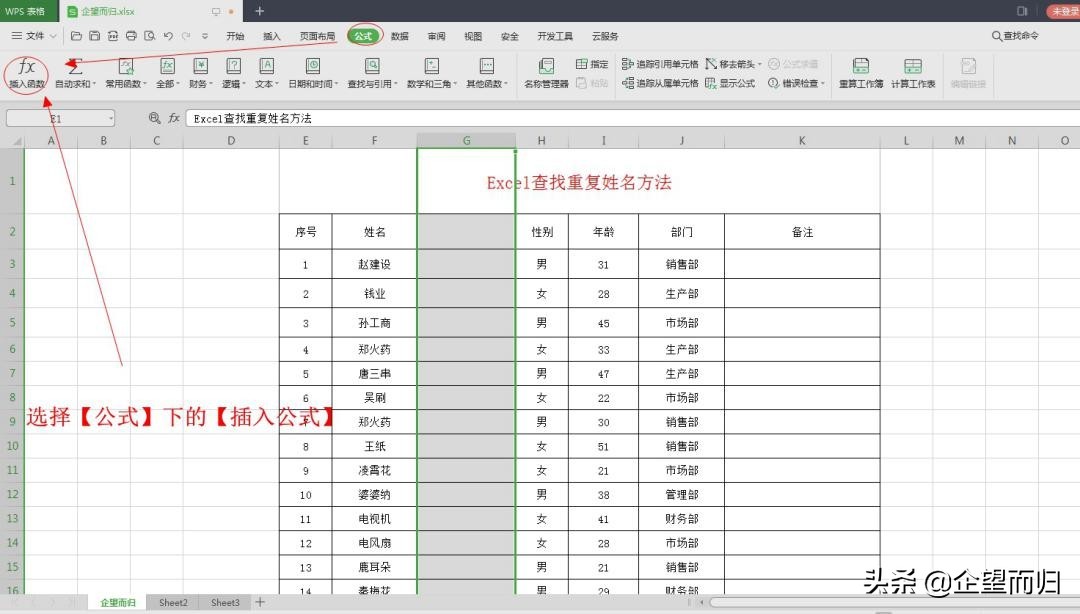Click the fx icon beside formula bar
The image size is (1080, 614).
[x=174, y=119]
